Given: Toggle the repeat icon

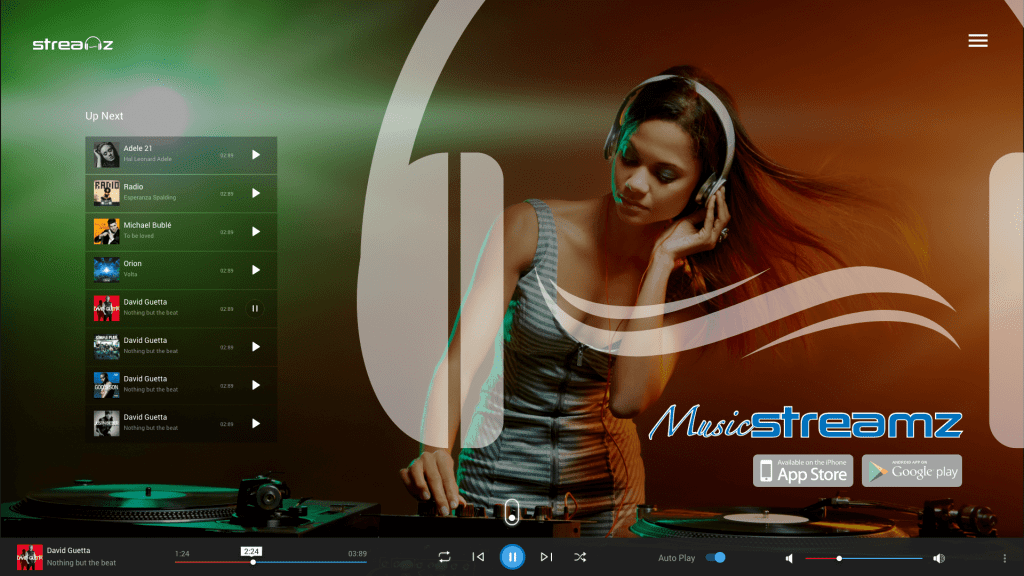Looking at the screenshot, I should 444,557.
